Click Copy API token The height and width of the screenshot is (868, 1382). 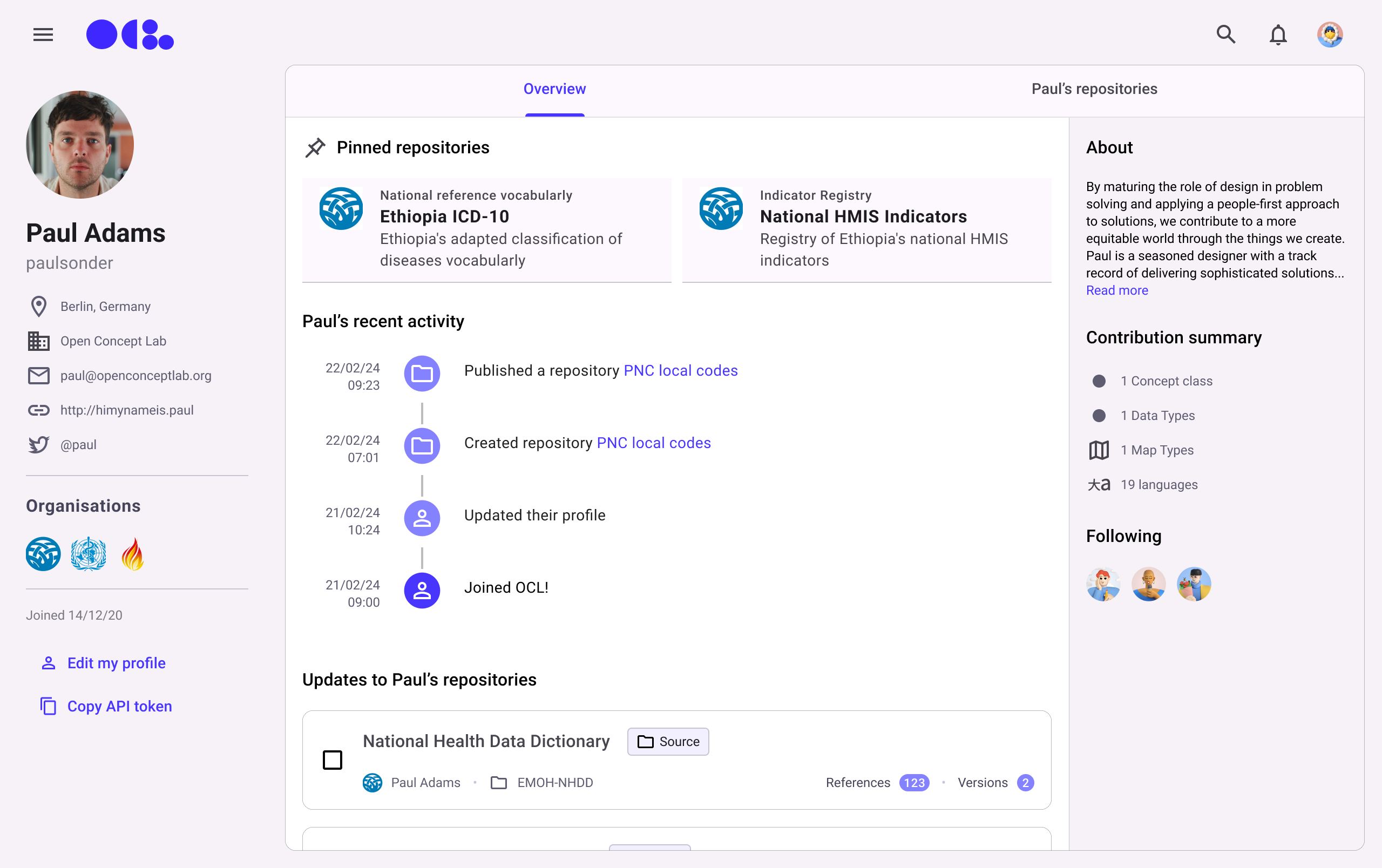coord(119,706)
